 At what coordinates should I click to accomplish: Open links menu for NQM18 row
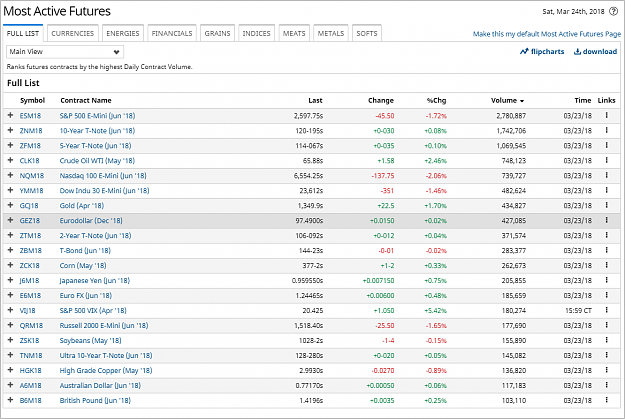click(x=606, y=175)
